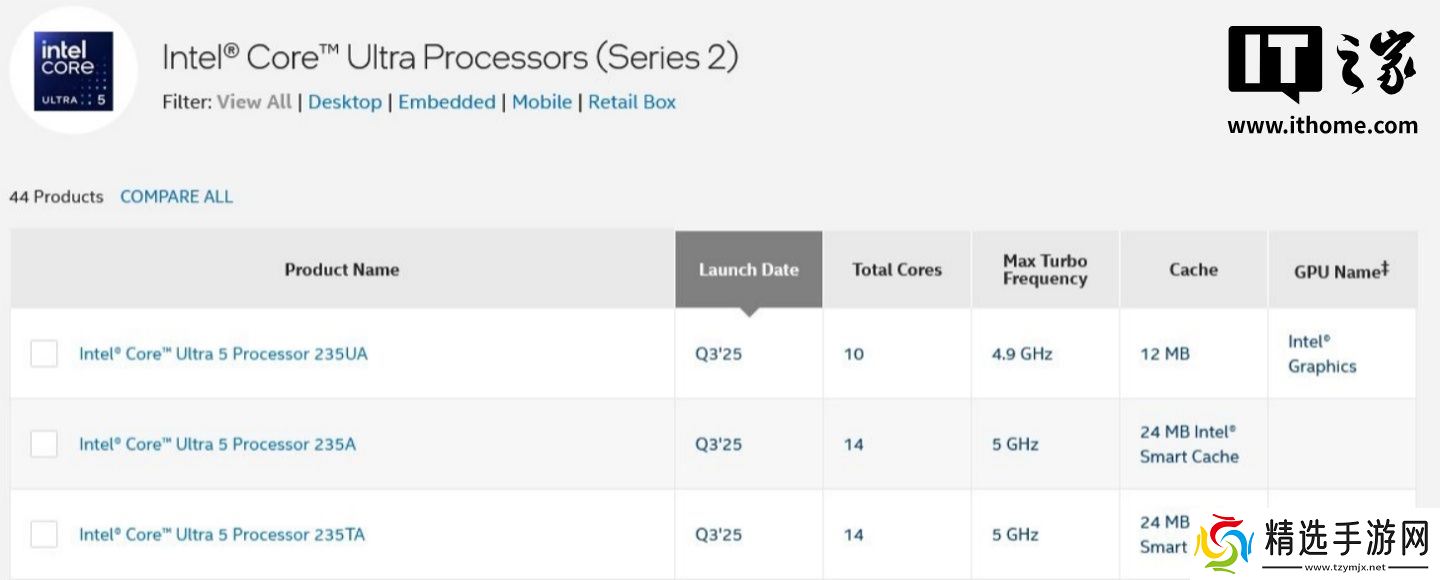The width and height of the screenshot is (1440, 580).
Task: Filter products by Desktop
Action: (345, 102)
